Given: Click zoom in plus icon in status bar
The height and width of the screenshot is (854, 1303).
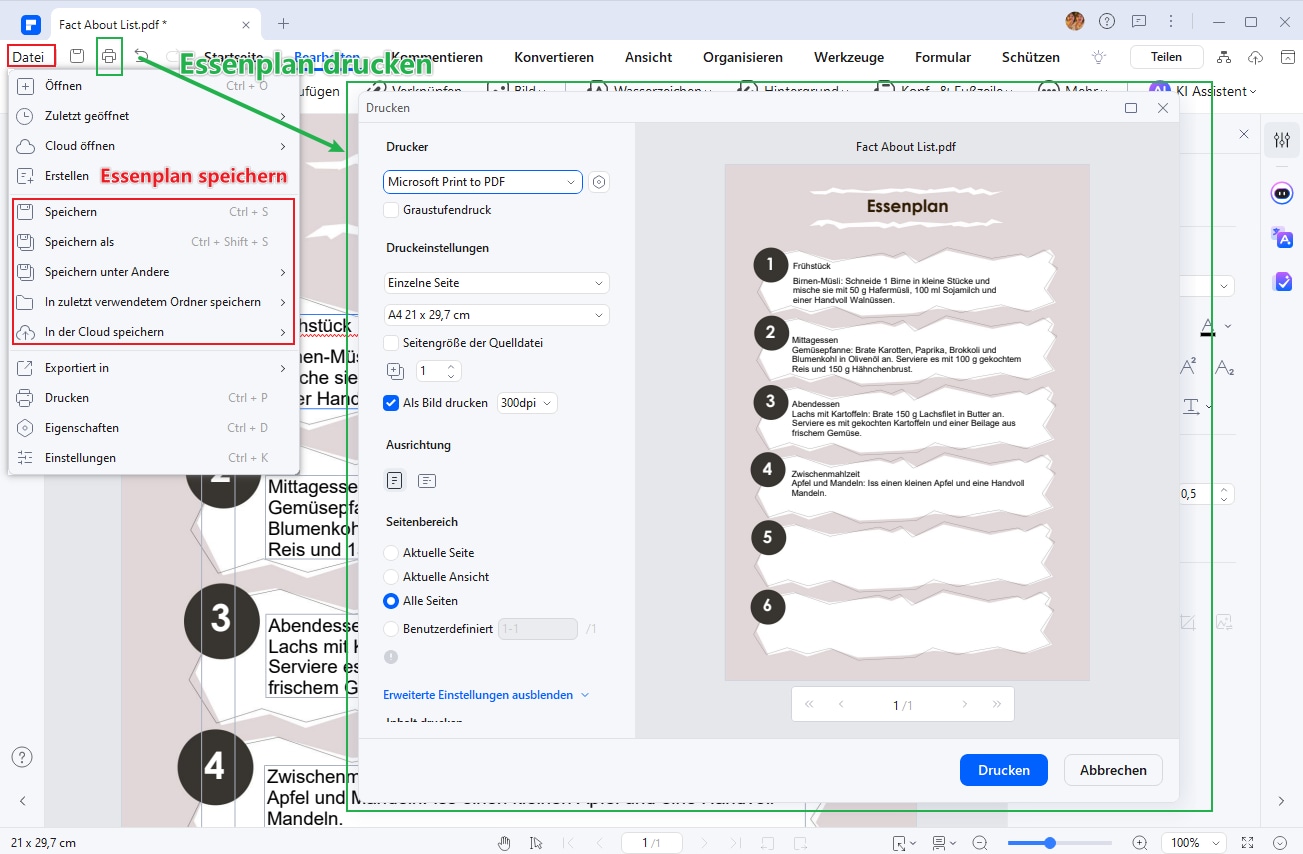Looking at the screenshot, I should (1140, 843).
